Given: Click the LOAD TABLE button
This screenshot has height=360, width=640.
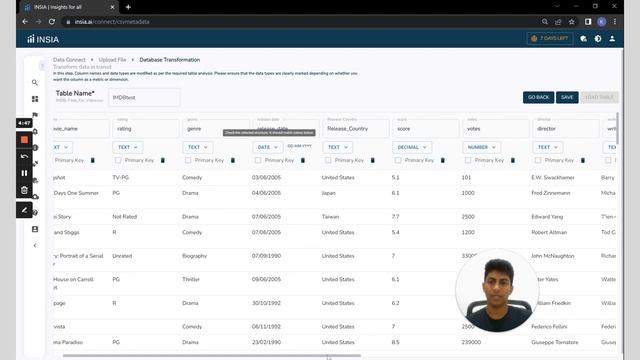Looking at the screenshot, I should pos(599,97).
